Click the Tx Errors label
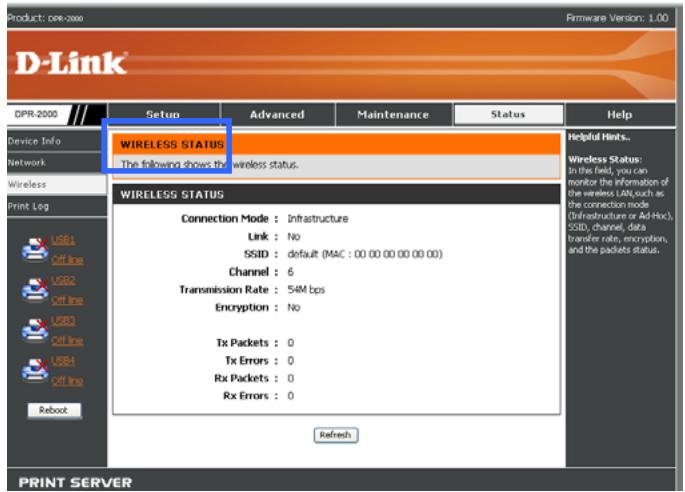 [x=247, y=360]
